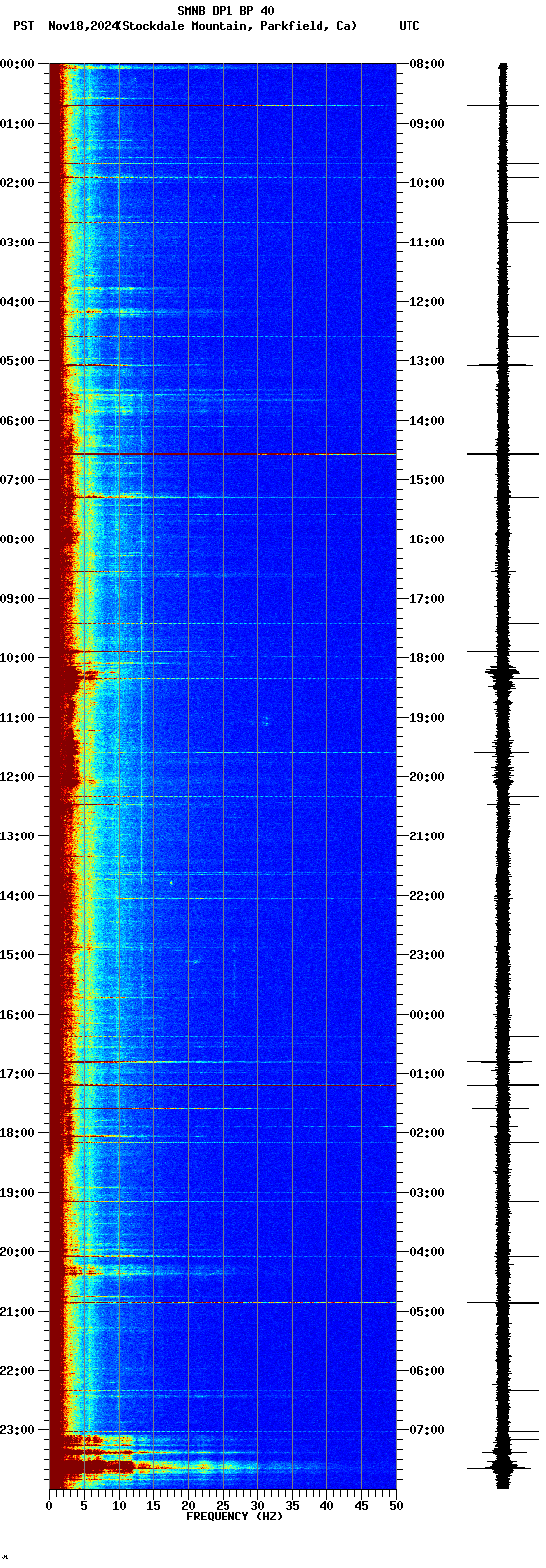Click the PST-axis "18:00" time label

(x=18, y=1133)
